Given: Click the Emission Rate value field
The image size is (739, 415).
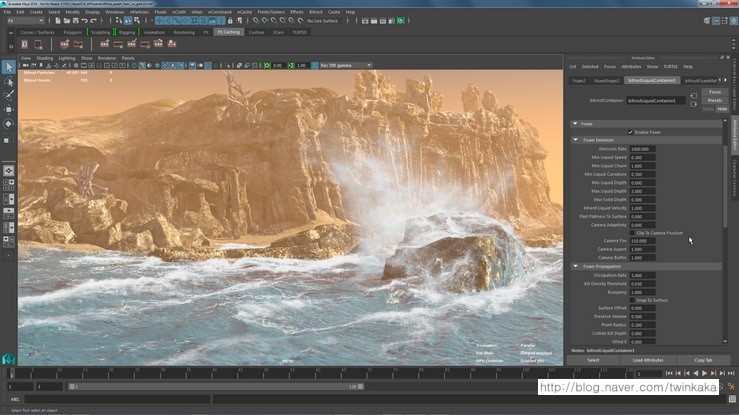Looking at the screenshot, I should click(x=642, y=149).
